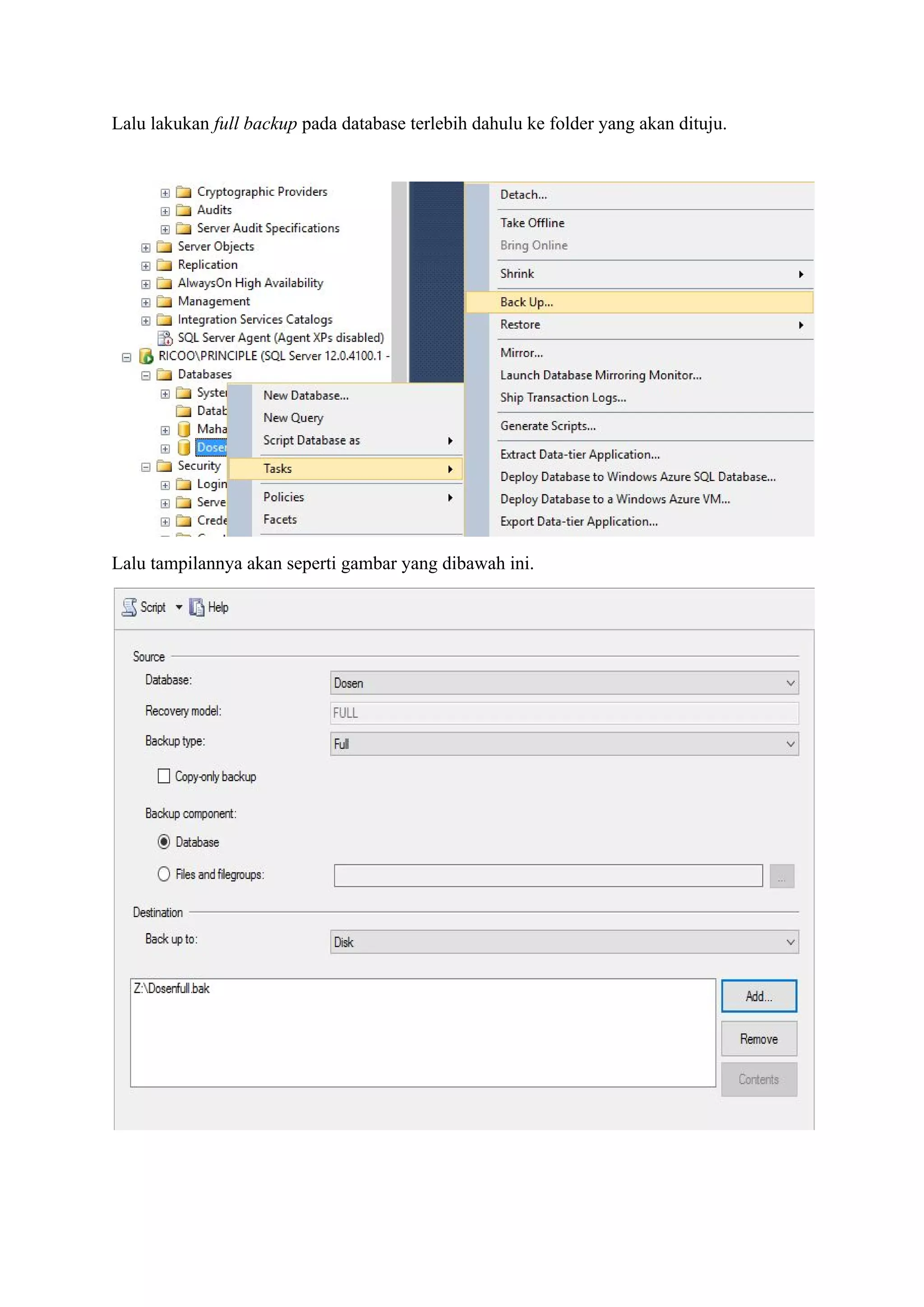This screenshot has width=924, height=1307.
Task: Select Export Data-tier Application...
Action: (x=639, y=522)
